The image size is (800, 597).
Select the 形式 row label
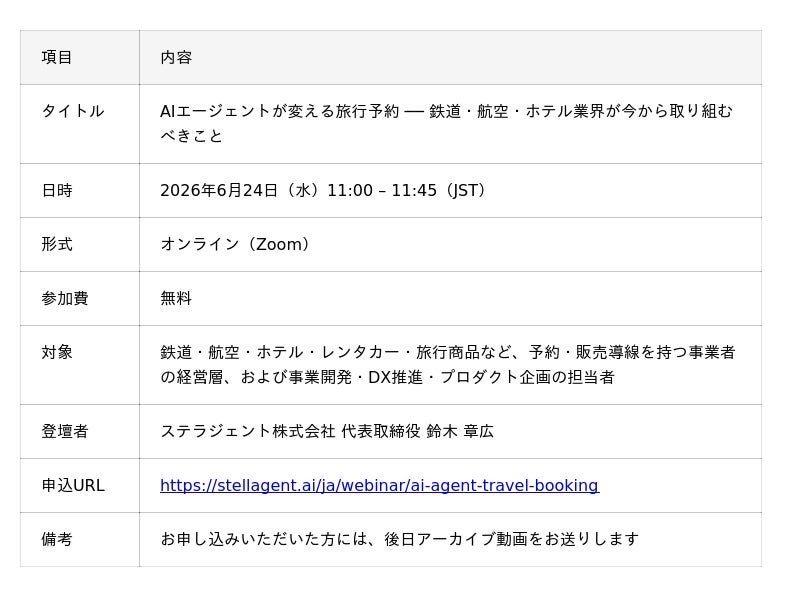coord(57,244)
